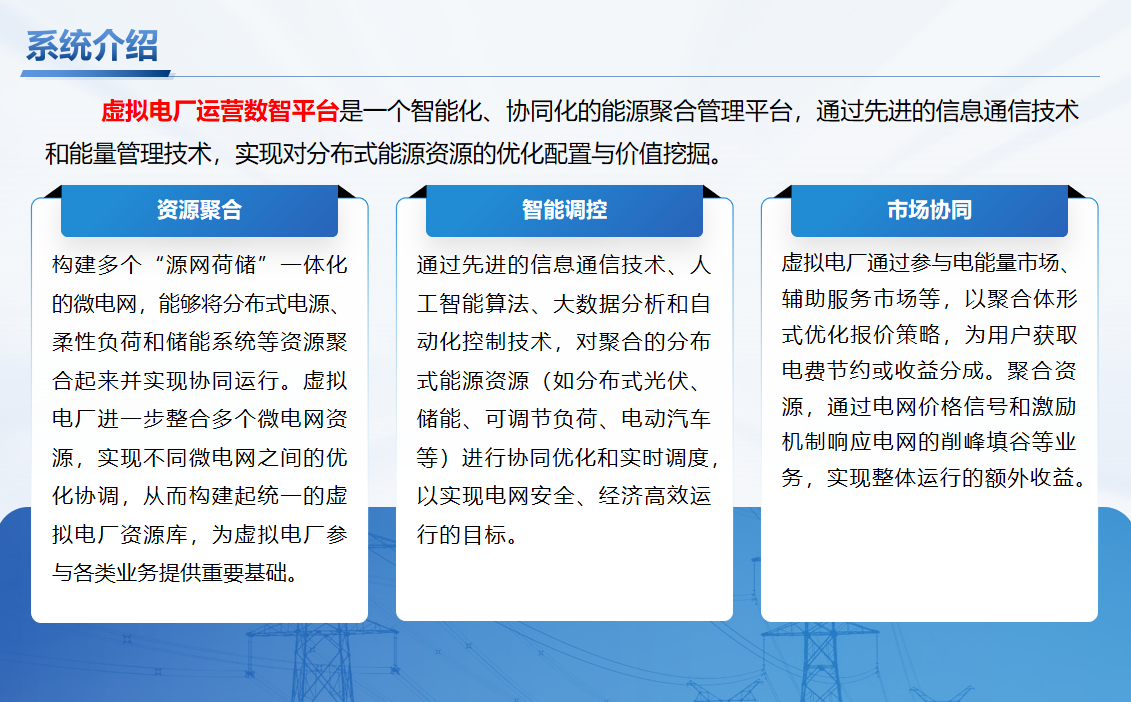Click the empty white space in 市场协同 card
1131x702 pixels.
(929, 560)
